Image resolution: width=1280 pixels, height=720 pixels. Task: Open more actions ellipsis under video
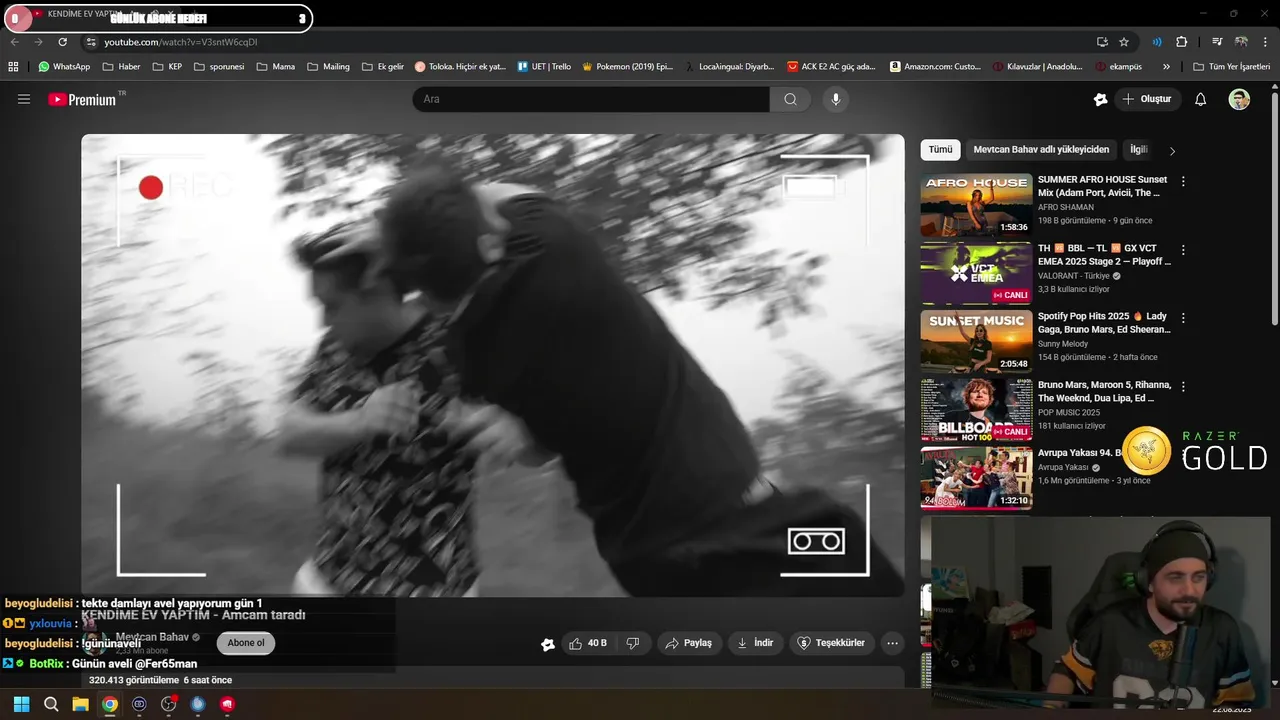tap(892, 643)
